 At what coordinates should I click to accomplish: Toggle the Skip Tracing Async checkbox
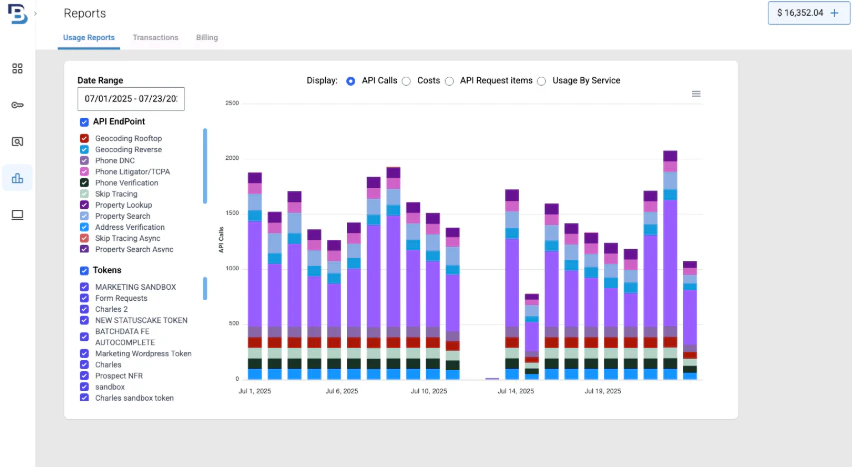pos(84,238)
